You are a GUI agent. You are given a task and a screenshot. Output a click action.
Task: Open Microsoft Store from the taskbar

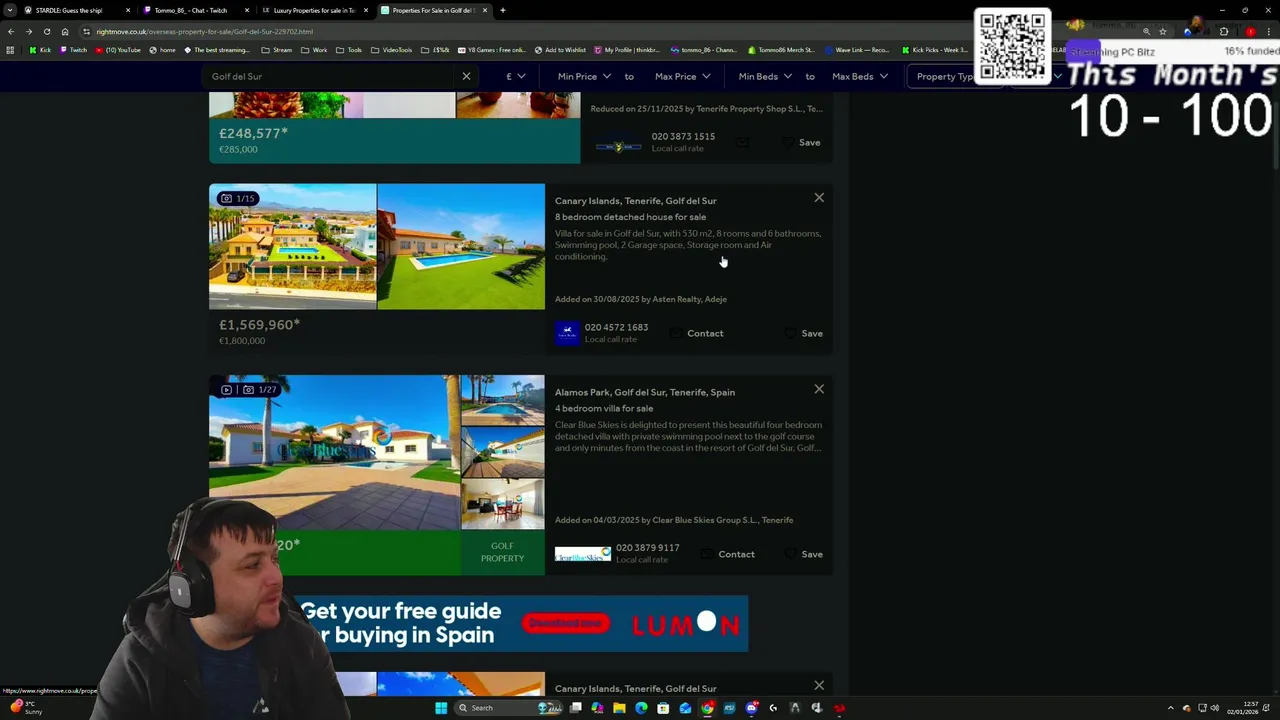click(x=663, y=708)
